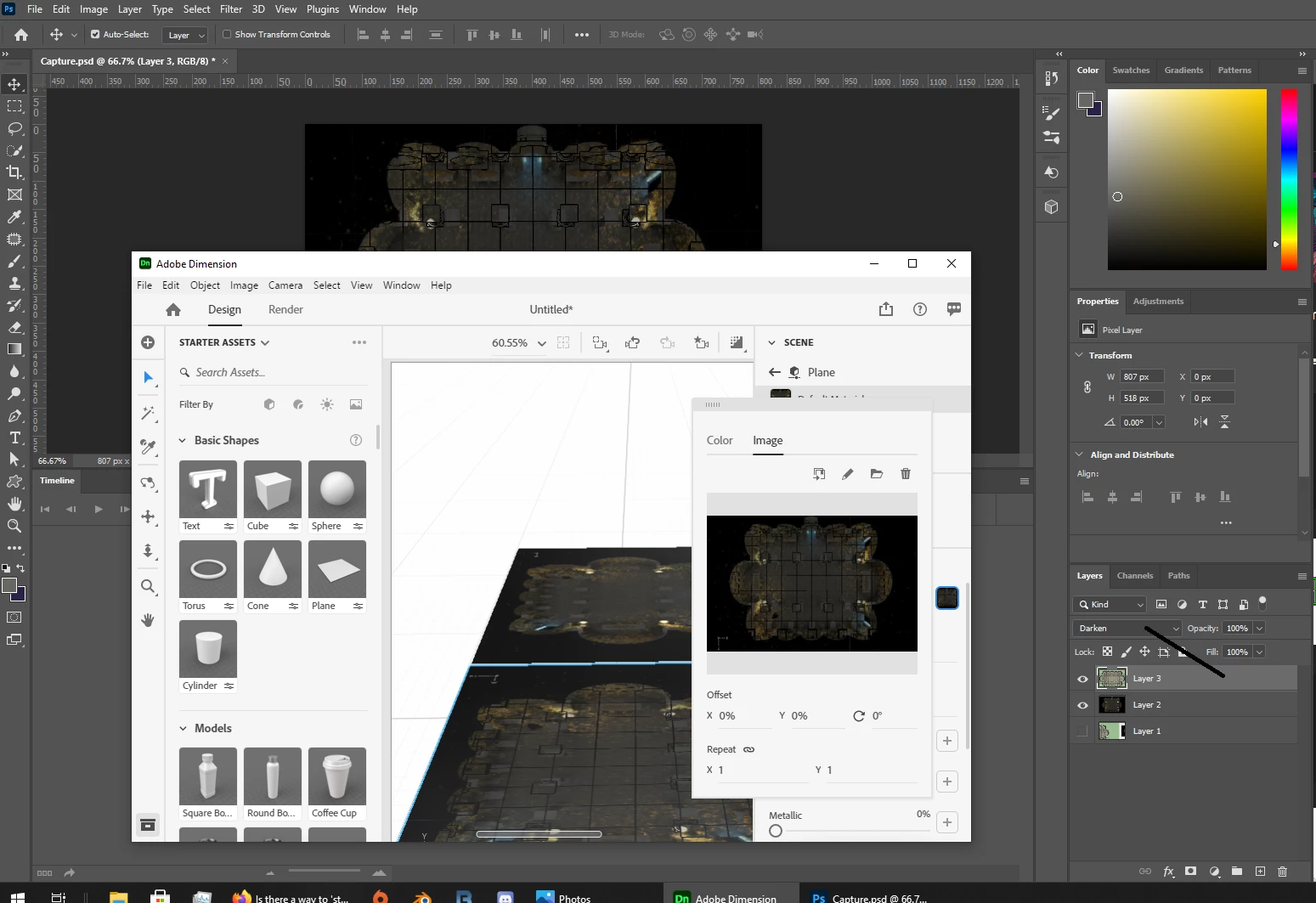Toggle Auto-Select checkbox in options bar
The width and height of the screenshot is (1316, 903).
[x=95, y=35]
